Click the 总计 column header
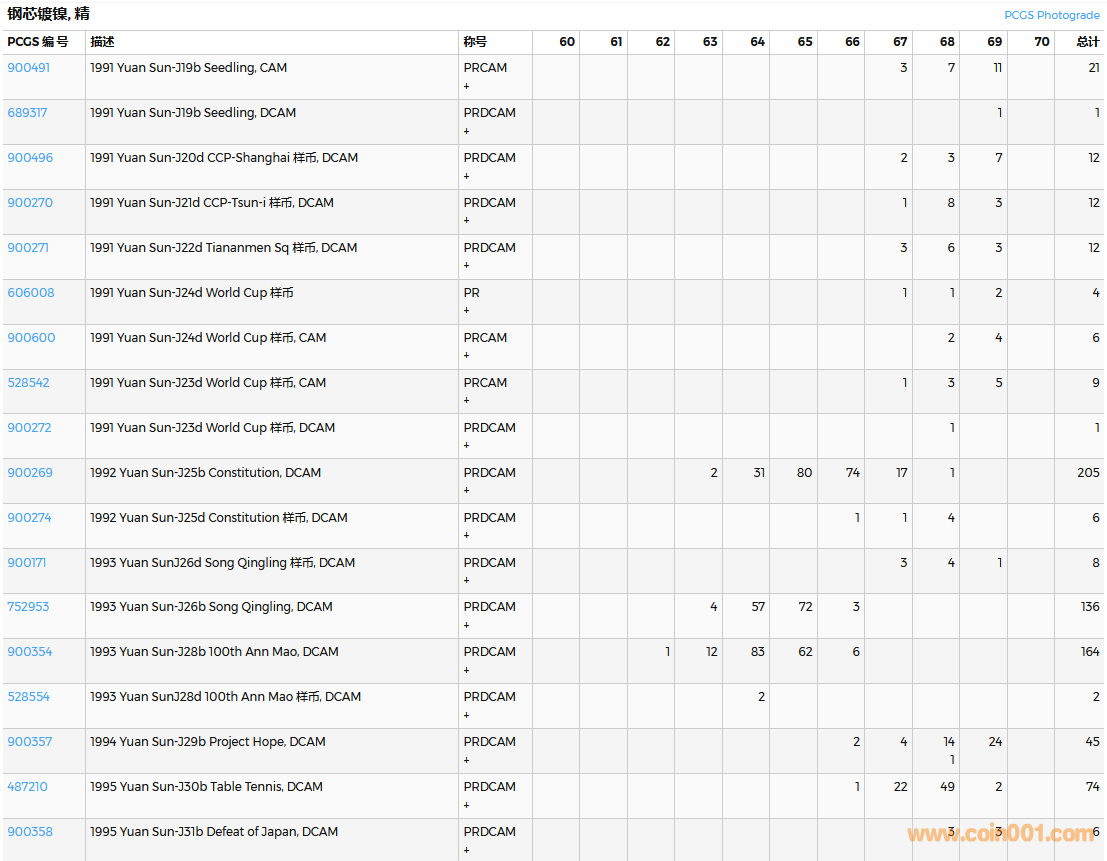Image resolution: width=1107 pixels, height=861 pixels. (x=1087, y=42)
